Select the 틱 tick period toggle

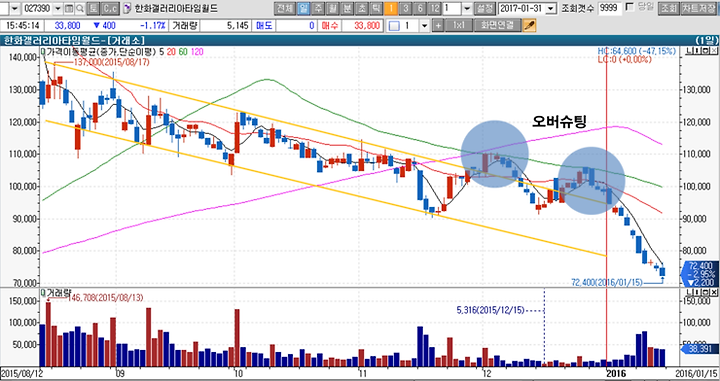pyautogui.click(x=376, y=9)
